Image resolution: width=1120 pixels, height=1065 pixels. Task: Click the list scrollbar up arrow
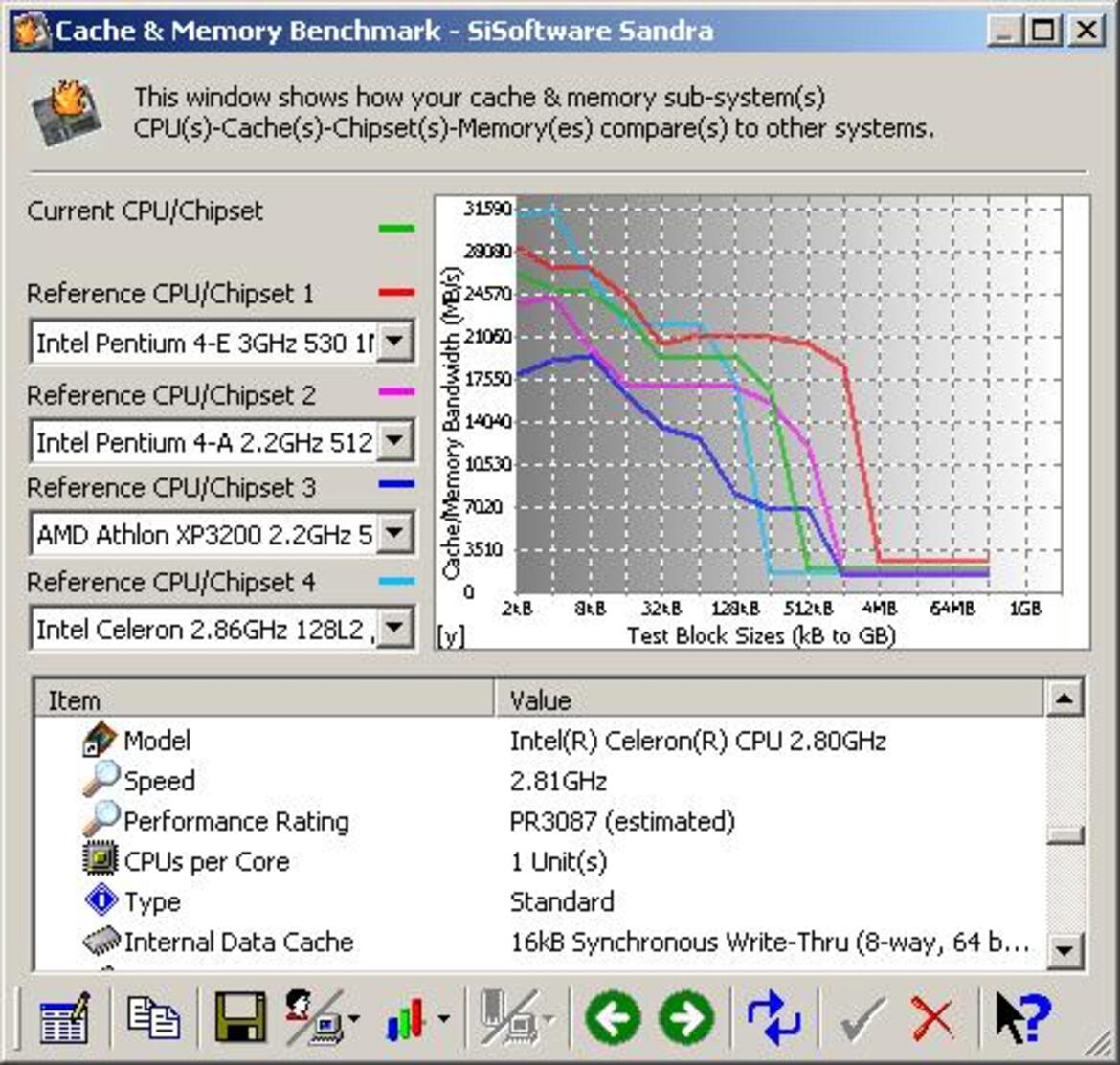tap(1064, 699)
